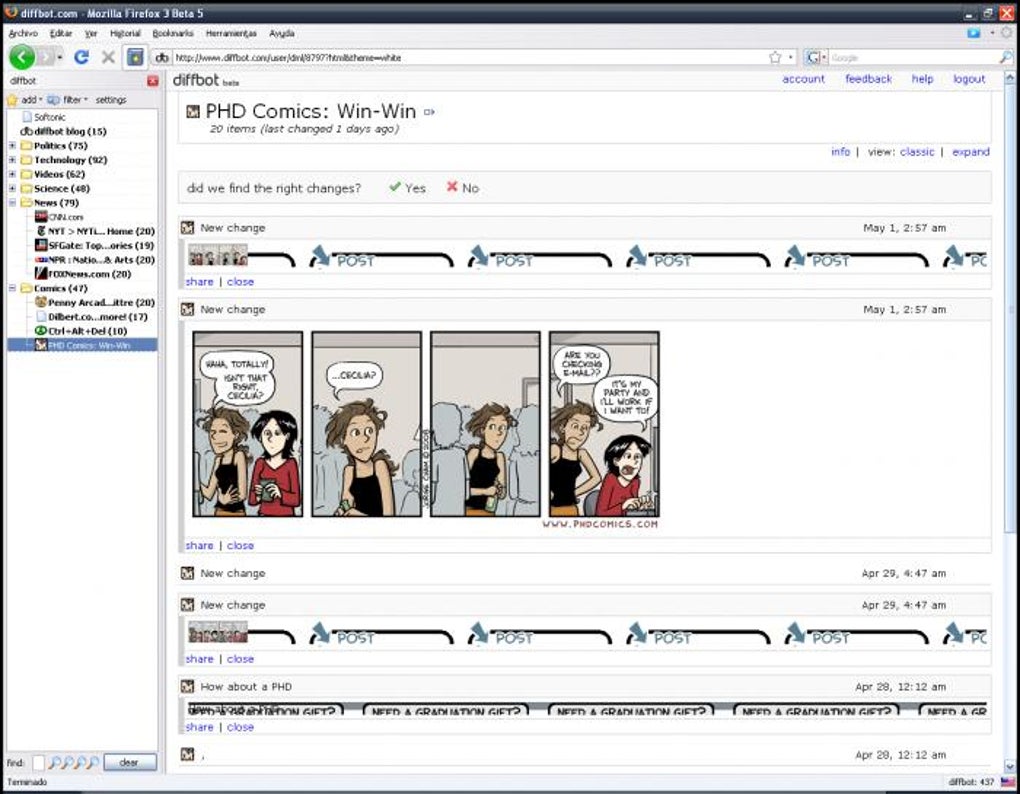Viewport: 1020px width, 794px height.
Task: Open the info link
Action: click(840, 152)
